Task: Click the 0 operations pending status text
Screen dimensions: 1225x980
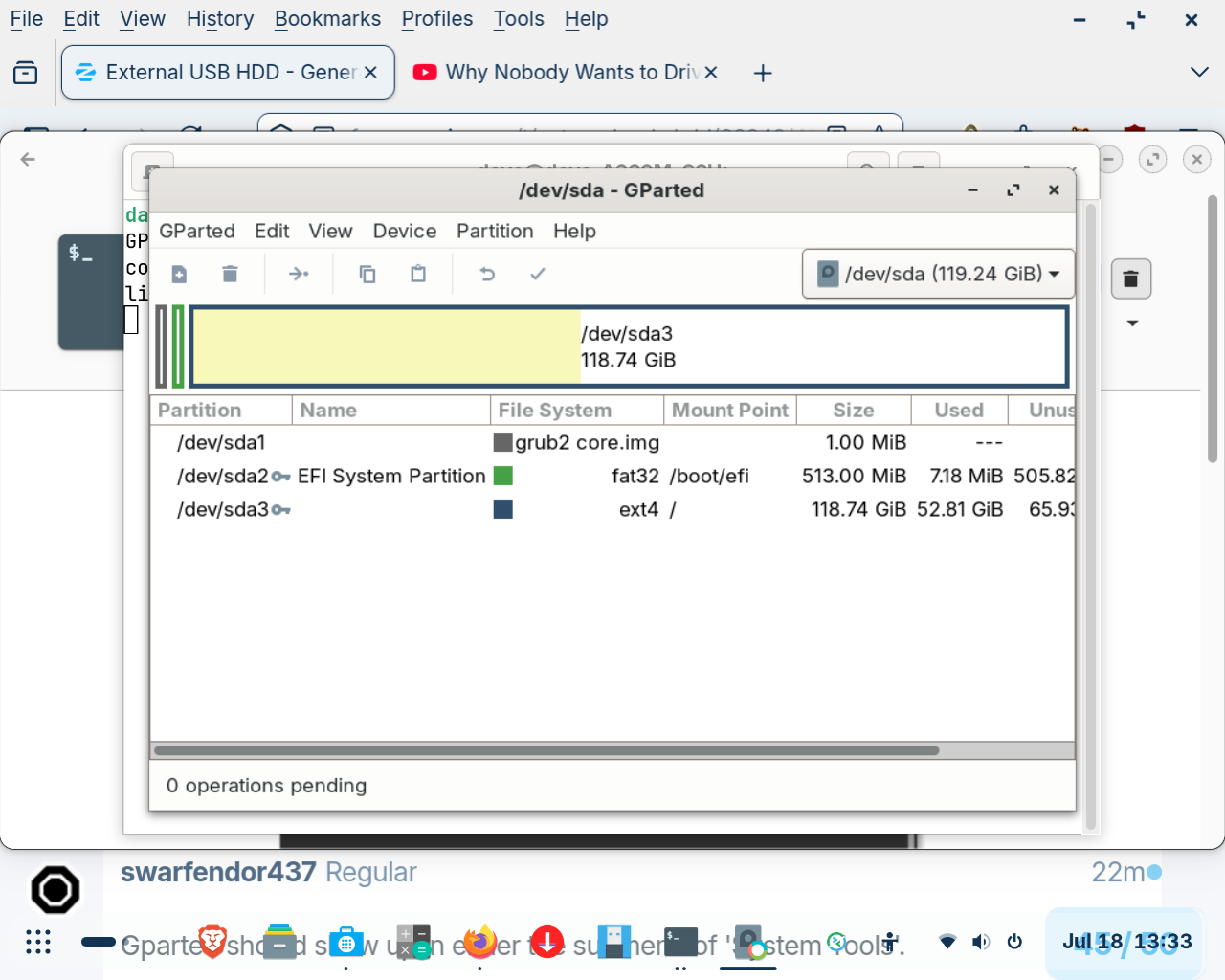Action: pyautogui.click(x=266, y=786)
